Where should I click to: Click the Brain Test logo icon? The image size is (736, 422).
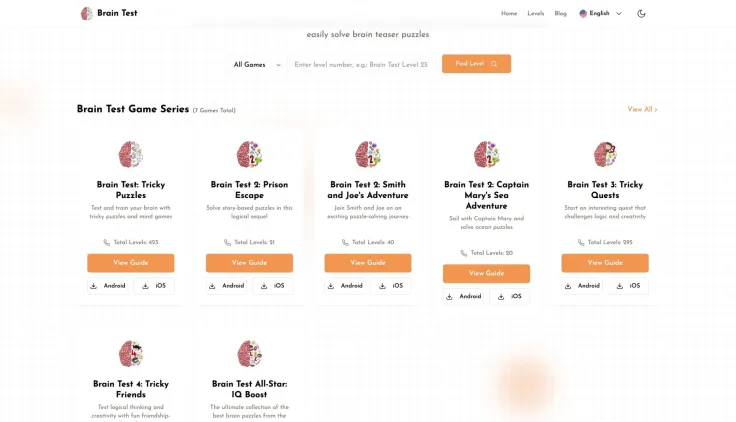click(x=86, y=14)
